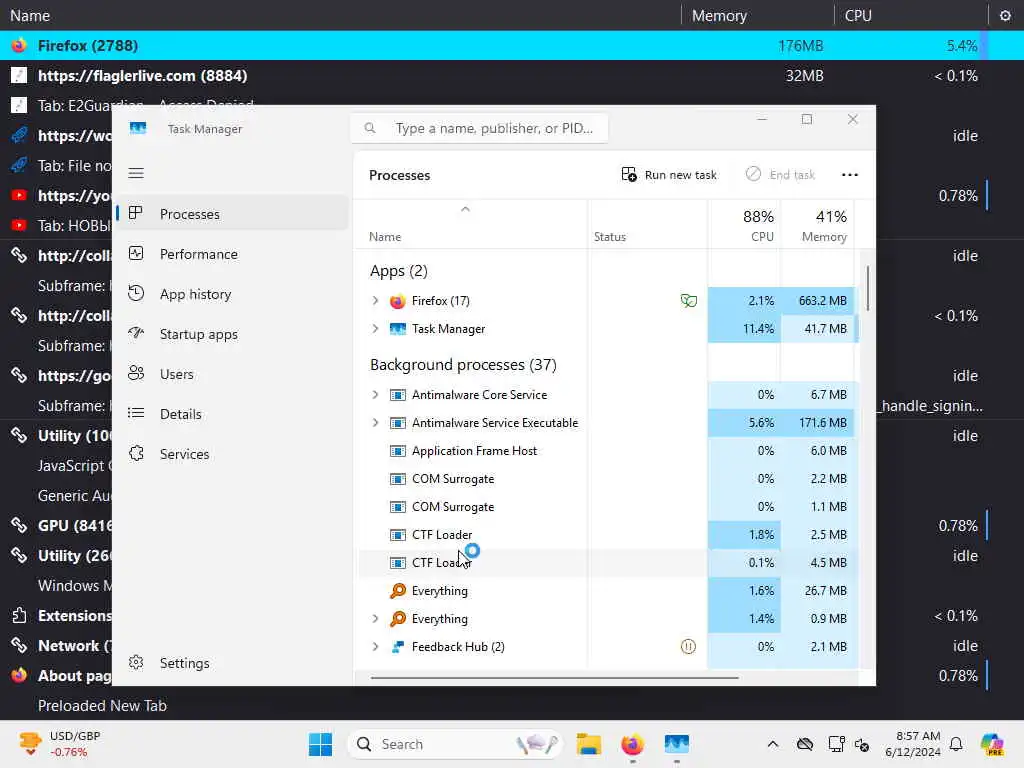Click Task Manager icon in the taskbar

click(x=677, y=744)
